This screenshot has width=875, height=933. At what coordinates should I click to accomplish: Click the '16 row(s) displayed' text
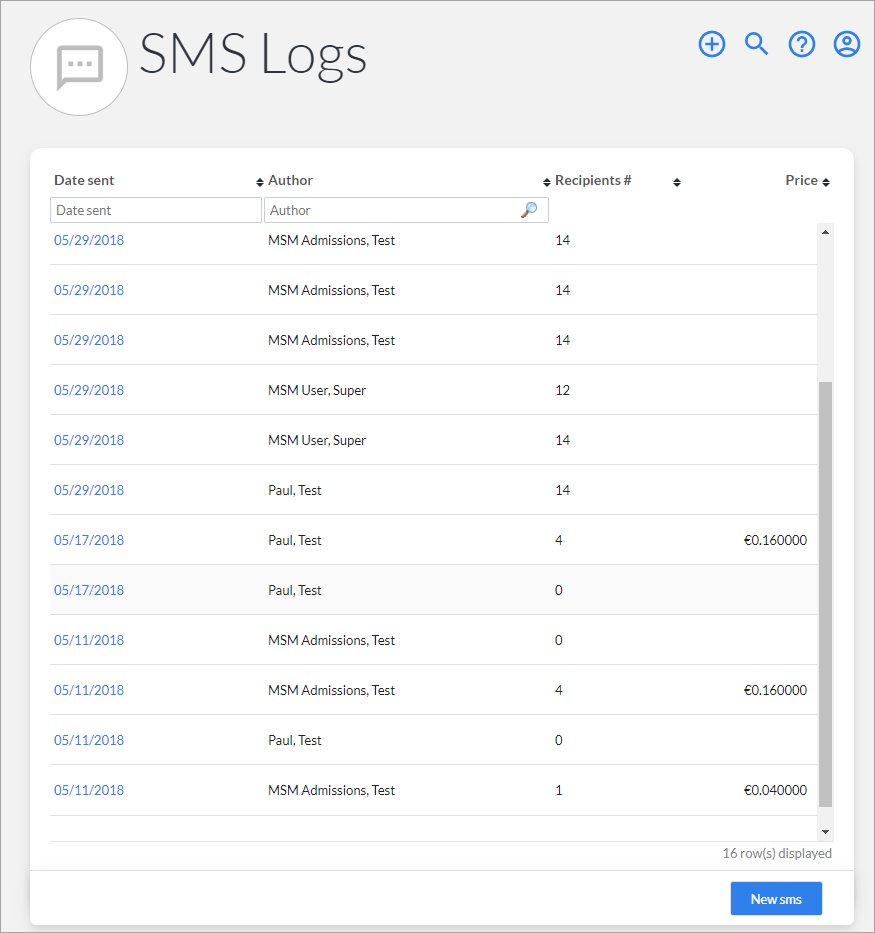coord(777,853)
